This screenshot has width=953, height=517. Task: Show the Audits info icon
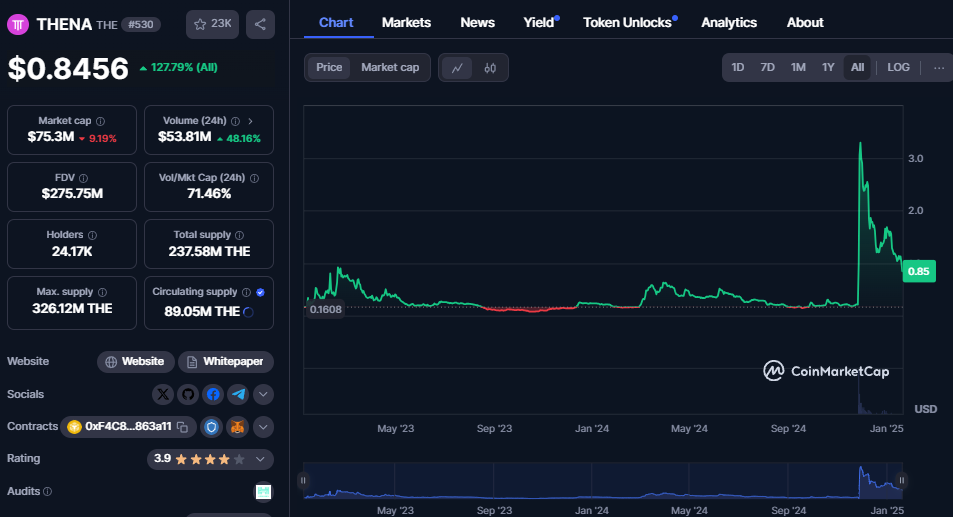point(47,491)
